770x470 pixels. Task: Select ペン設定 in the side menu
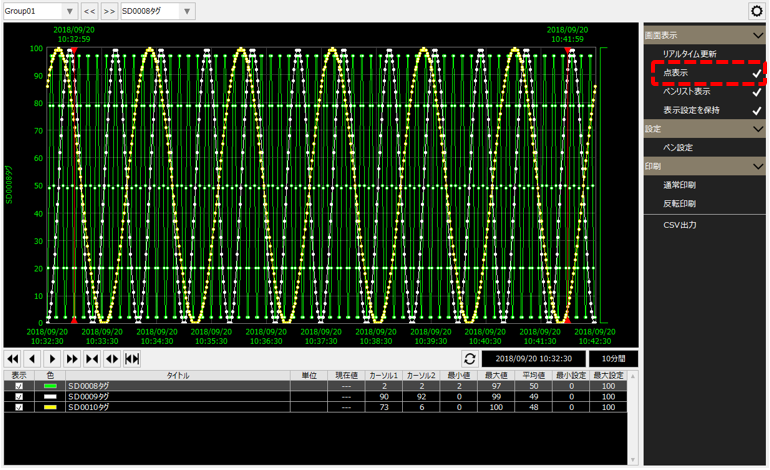677,147
